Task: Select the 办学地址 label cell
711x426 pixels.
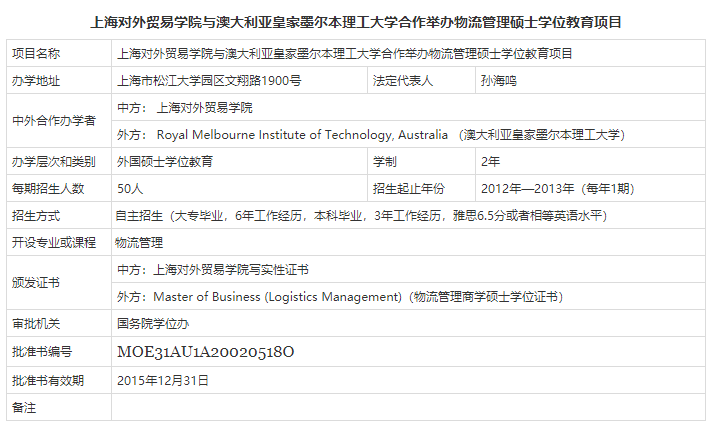Action: (59, 81)
